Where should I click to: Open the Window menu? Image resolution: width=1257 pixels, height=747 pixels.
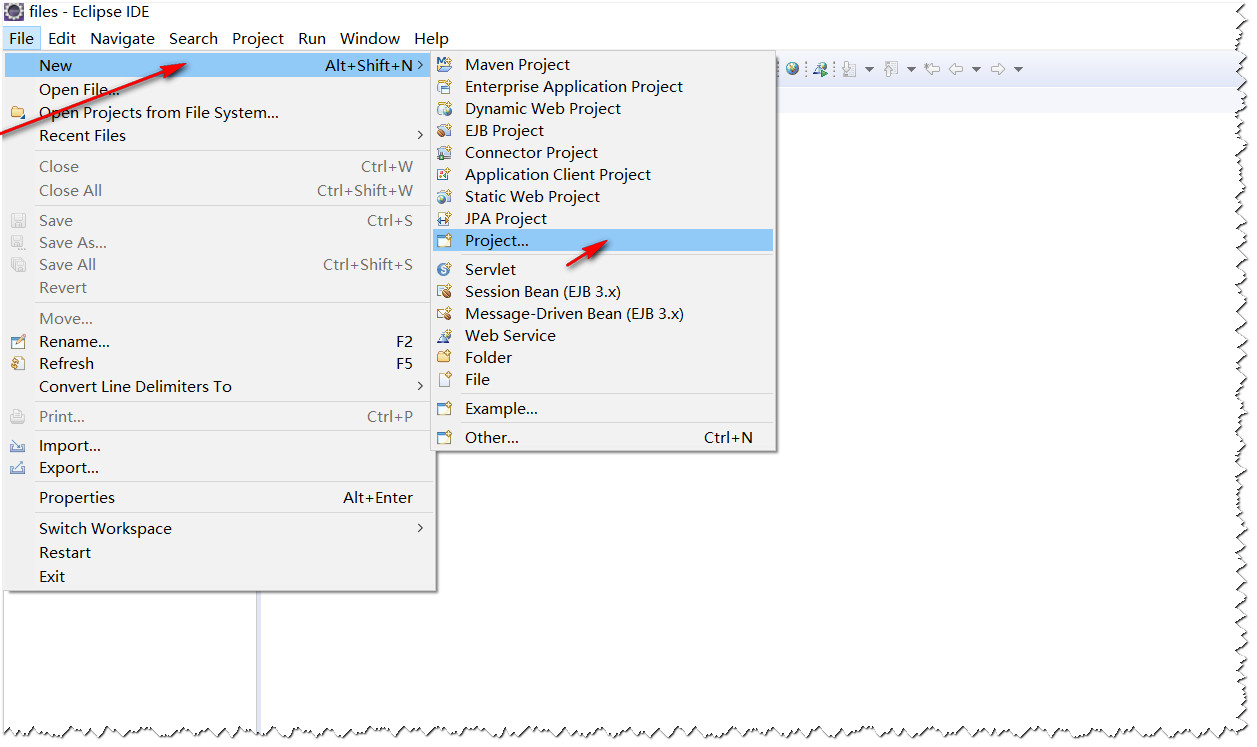tap(369, 38)
